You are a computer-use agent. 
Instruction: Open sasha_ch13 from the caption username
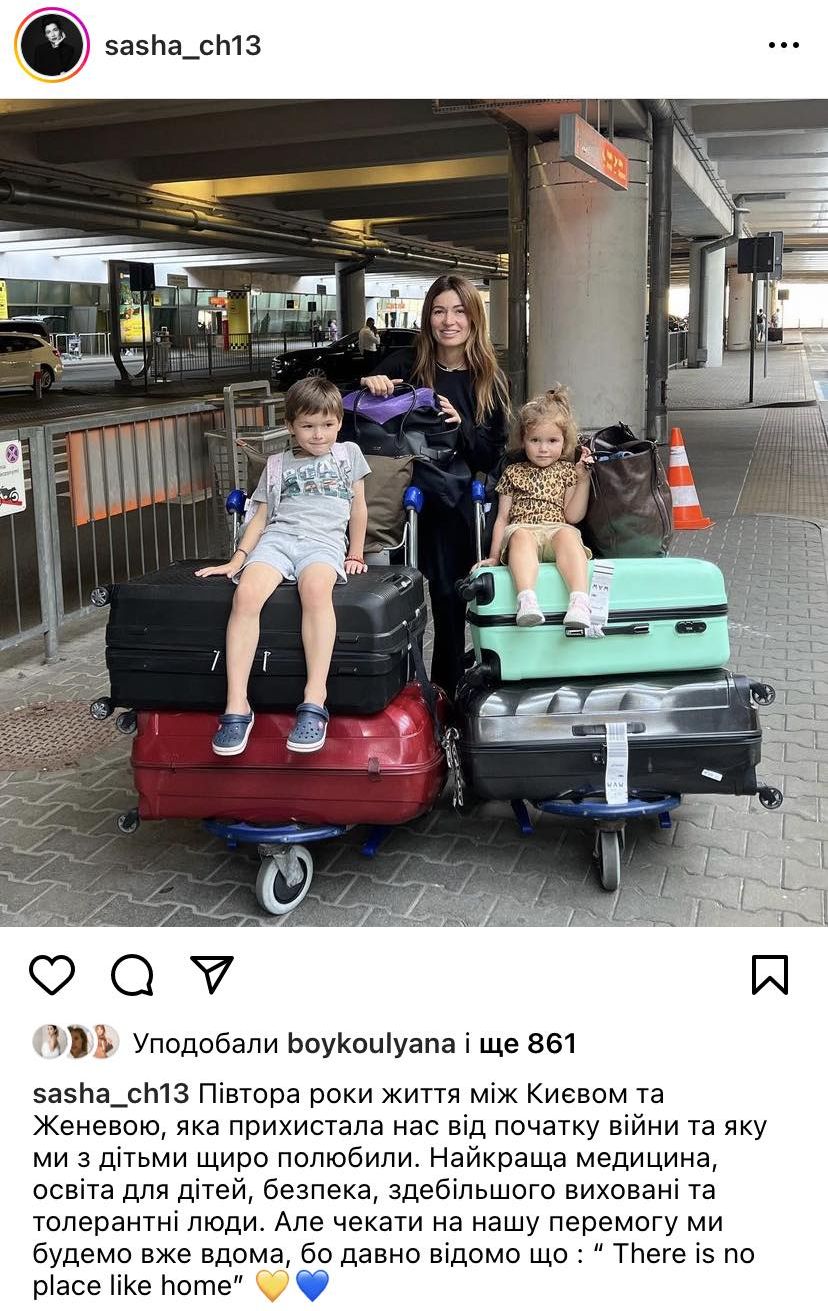111,1095
